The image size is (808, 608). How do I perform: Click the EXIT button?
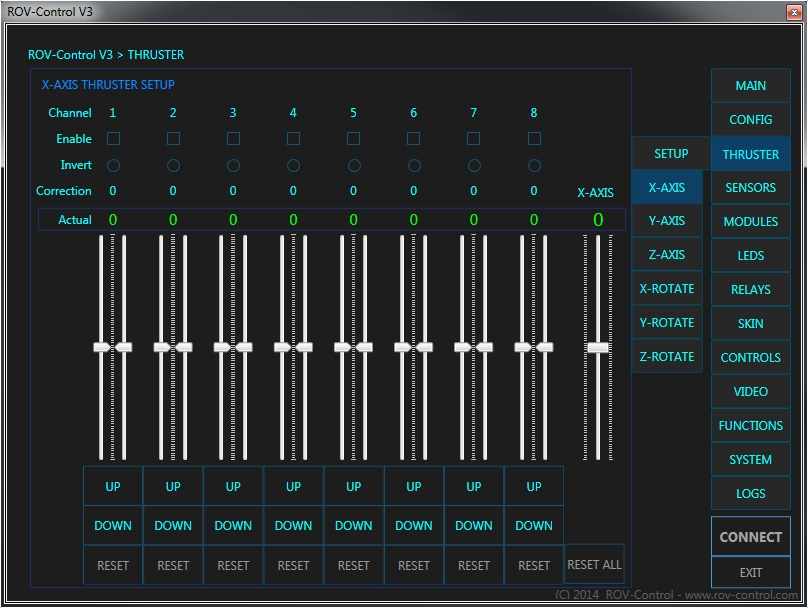(751, 573)
